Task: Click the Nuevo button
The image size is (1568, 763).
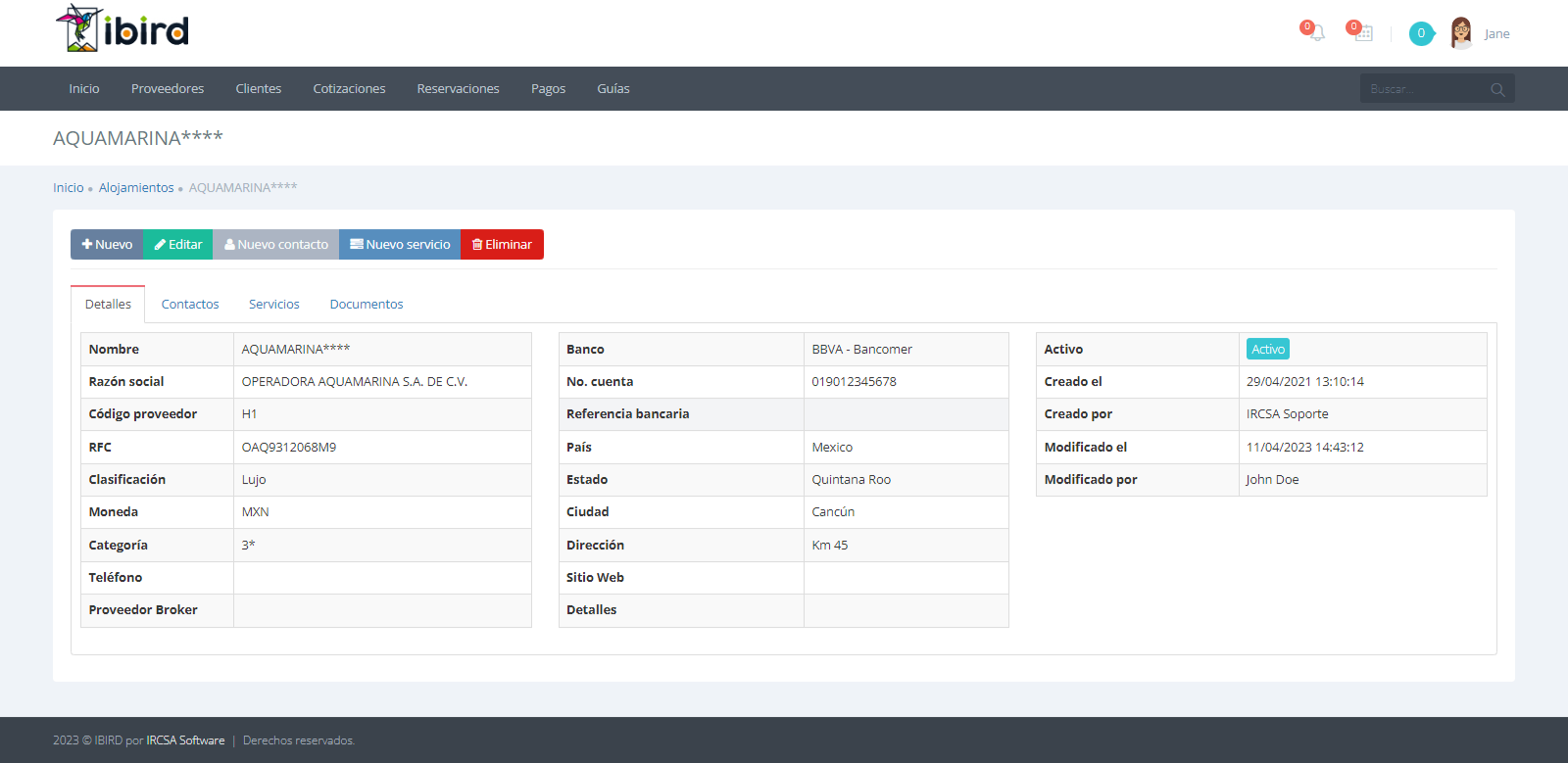Action: click(x=107, y=244)
